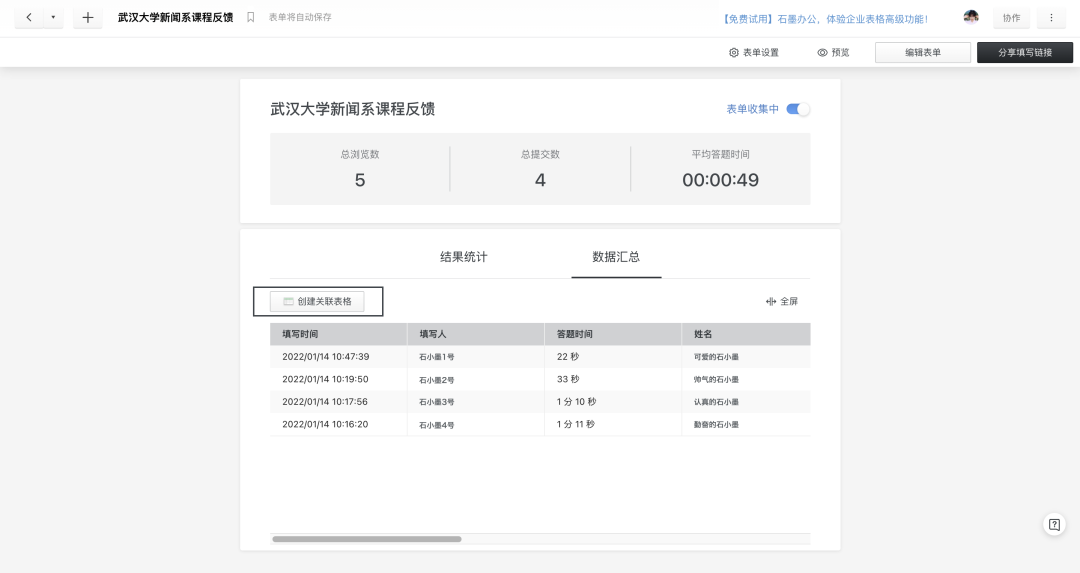
Task: Open the 免费试用 石墨办公 promotion link
Action: [x=824, y=19]
